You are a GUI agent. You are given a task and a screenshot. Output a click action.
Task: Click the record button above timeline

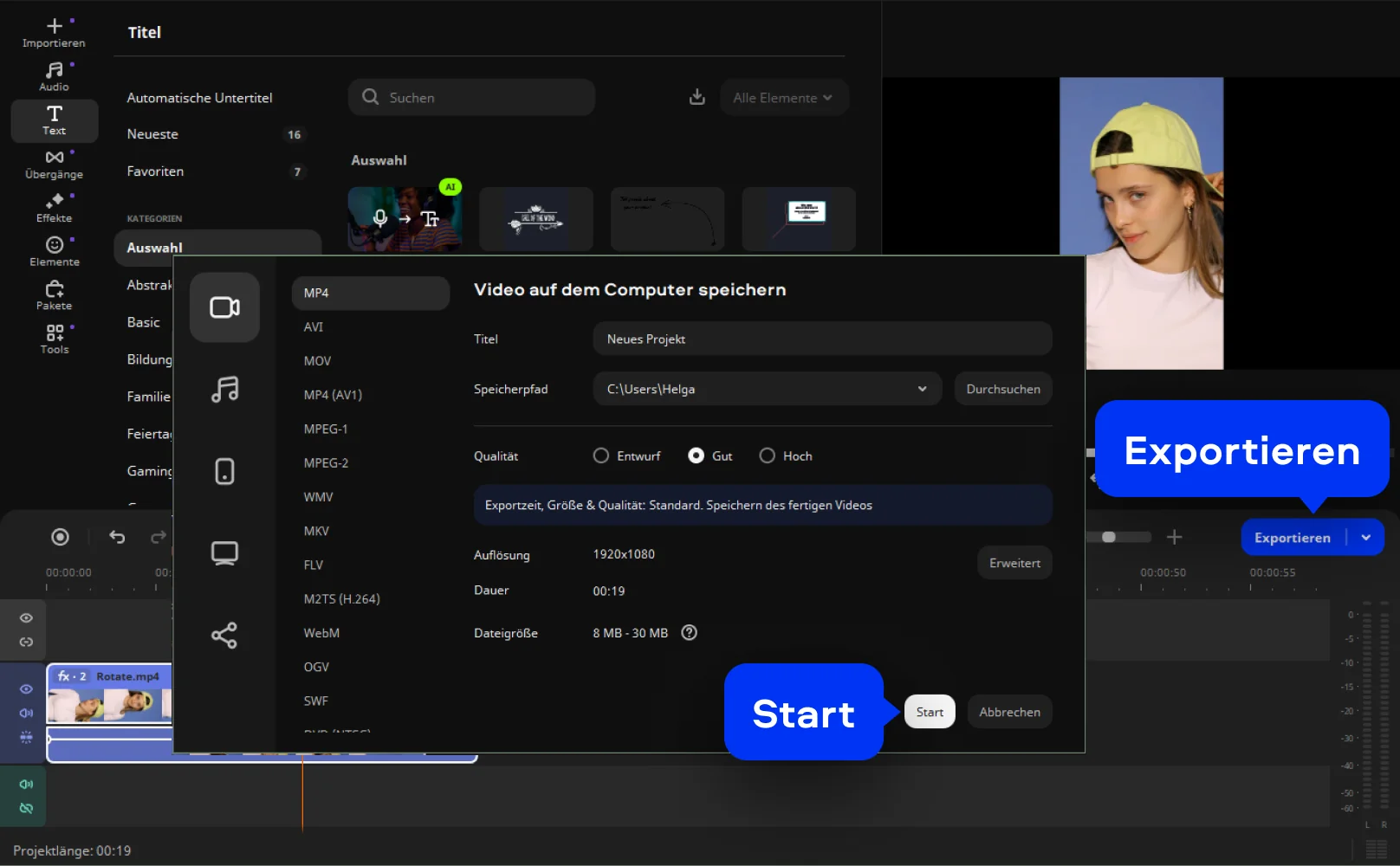point(60,537)
